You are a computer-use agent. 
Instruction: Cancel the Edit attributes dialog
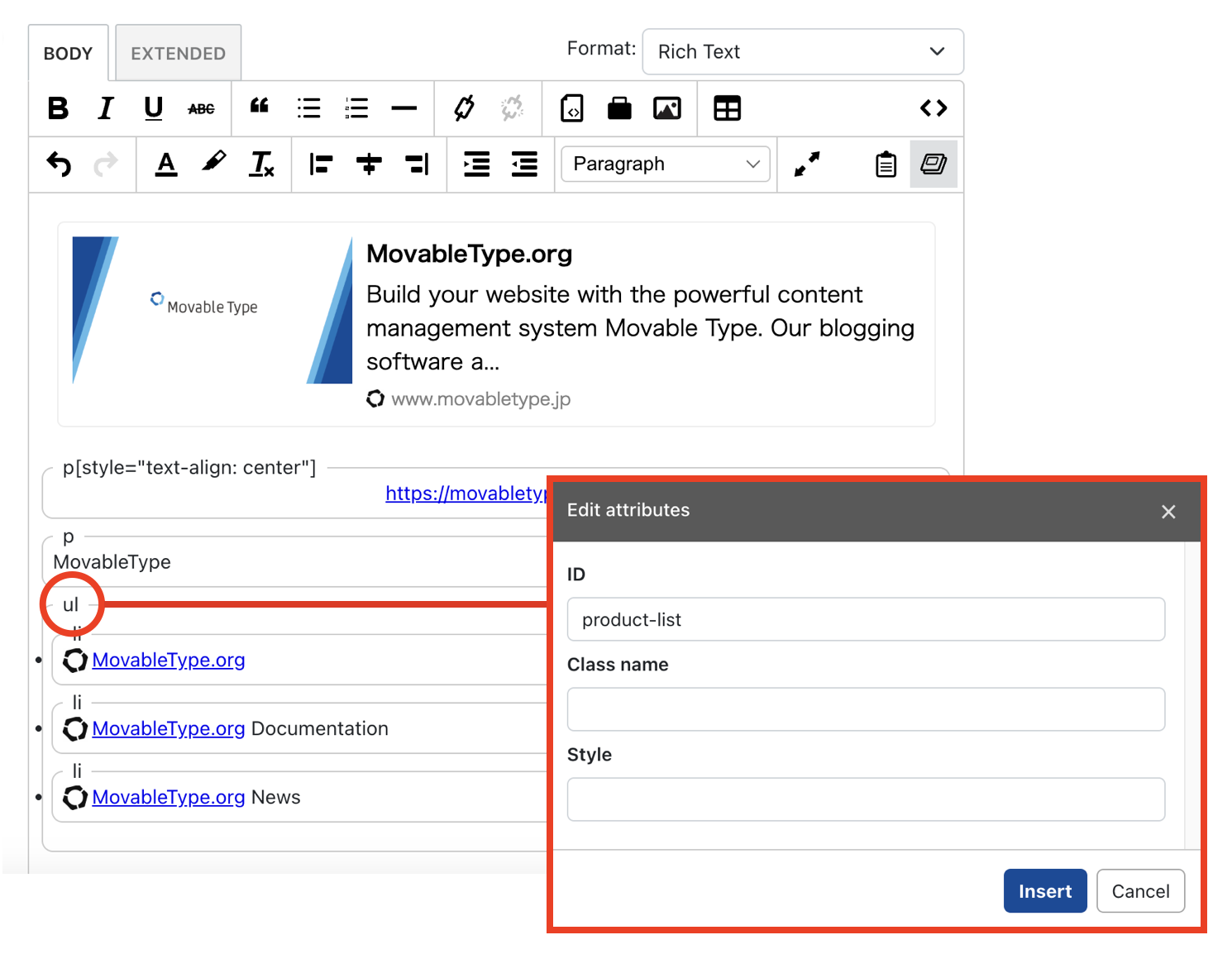click(x=1140, y=891)
